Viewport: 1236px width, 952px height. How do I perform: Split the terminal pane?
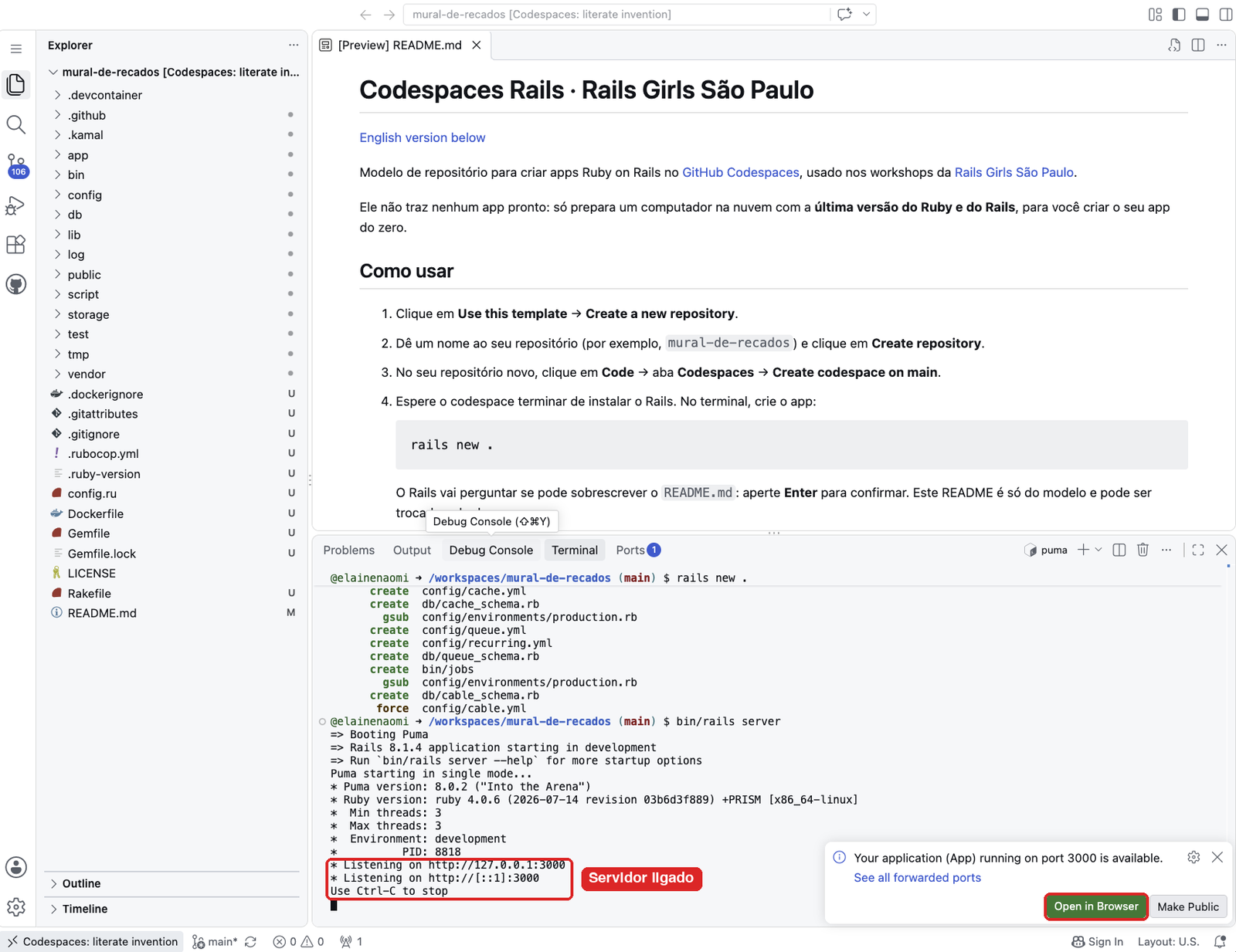[x=1119, y=550]
